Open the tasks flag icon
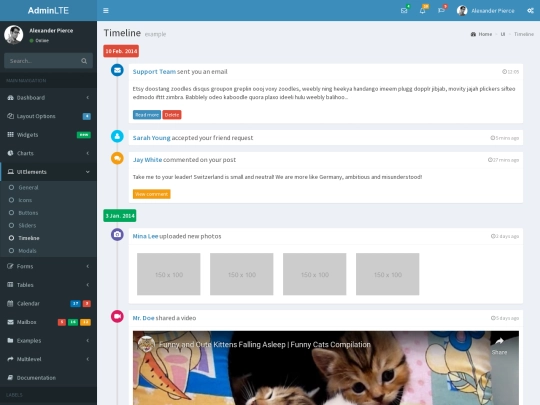540x405 pixels. click(x=441, y=11)
